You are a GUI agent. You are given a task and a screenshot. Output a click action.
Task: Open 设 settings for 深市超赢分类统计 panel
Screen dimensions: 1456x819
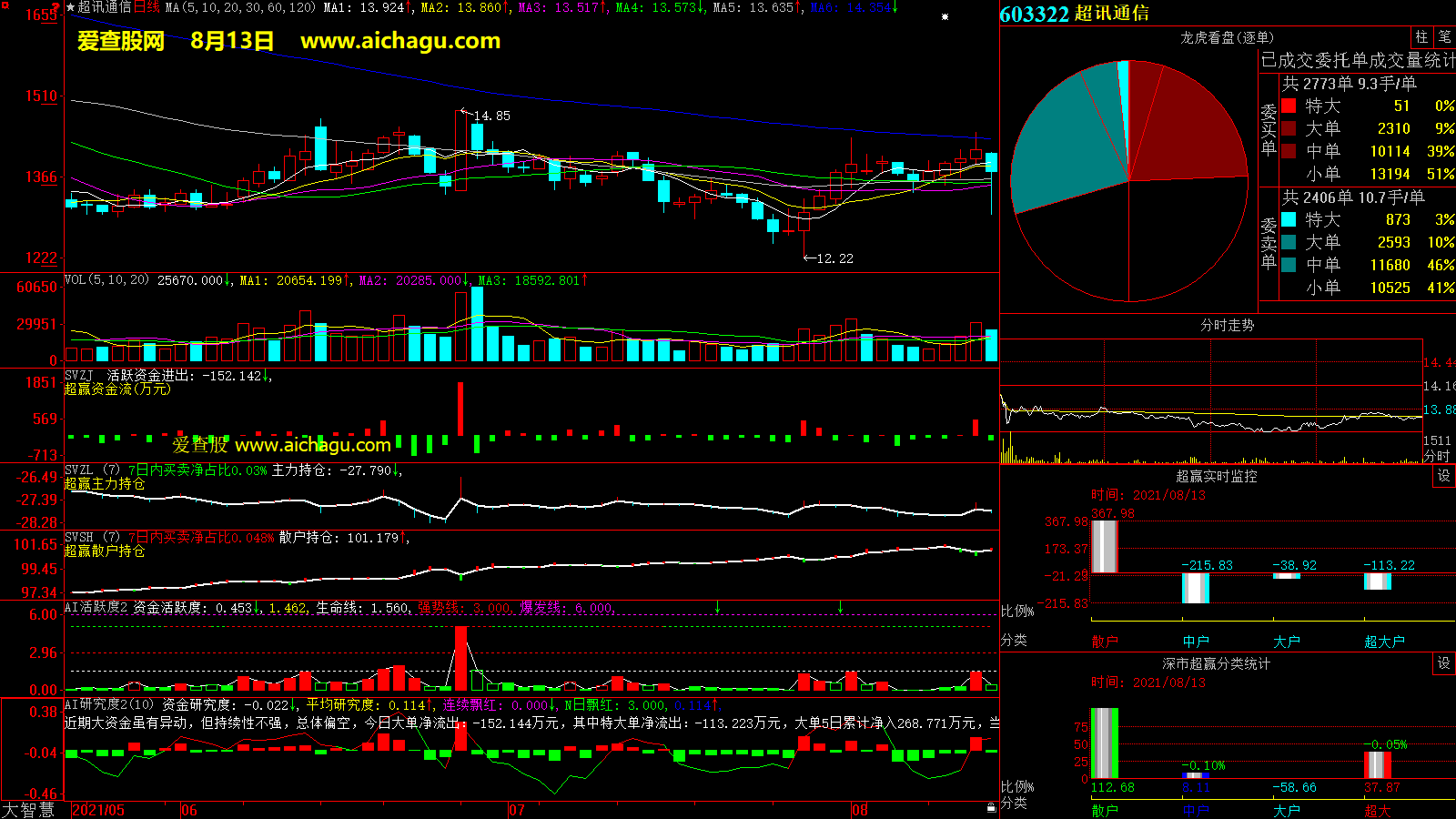pos(1444,663)
